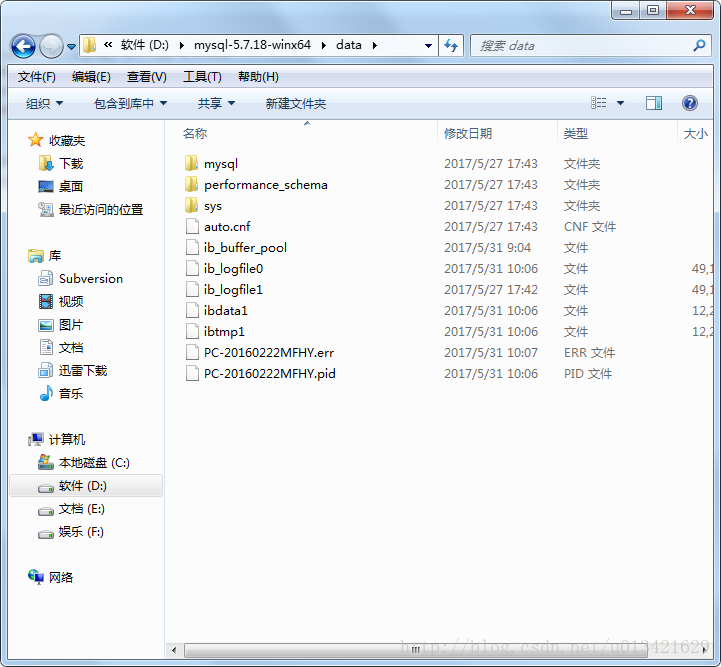
Task: Sort by the 大小 column header
Action: tap(695, 134)
